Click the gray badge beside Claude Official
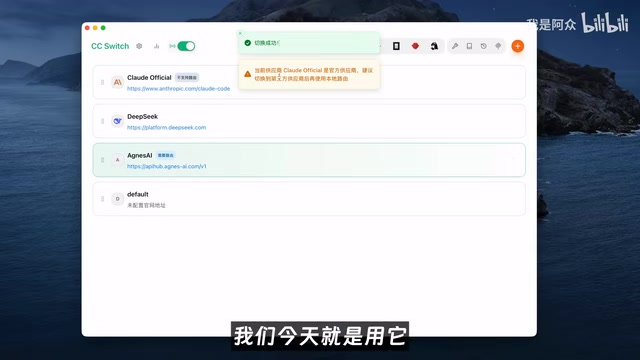This screenshot has height=360, width=640. (187, 78)
